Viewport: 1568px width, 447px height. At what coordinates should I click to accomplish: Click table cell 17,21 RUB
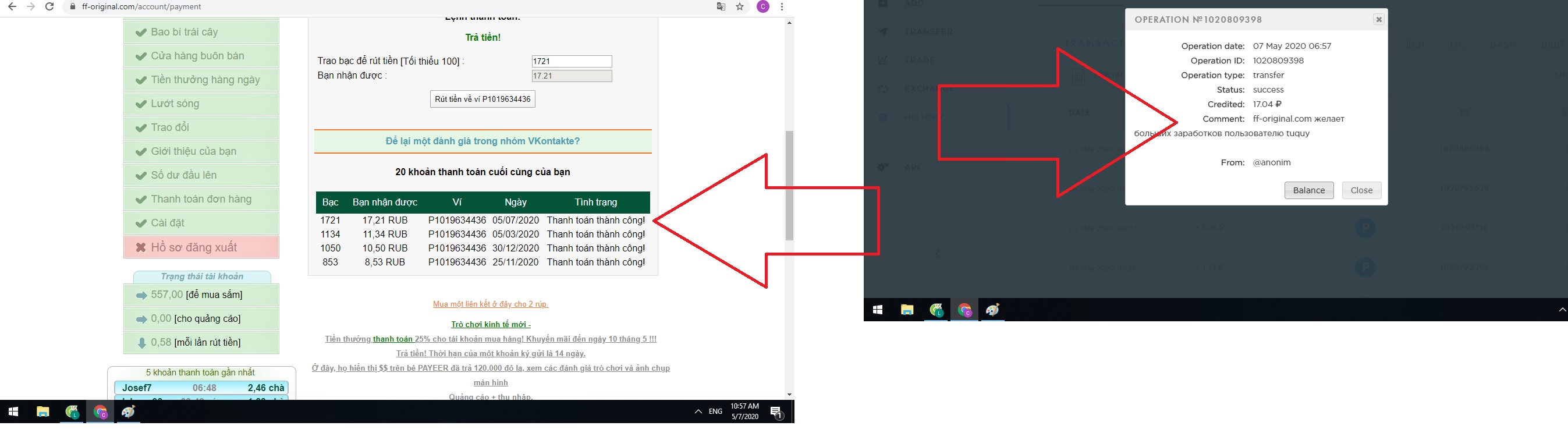385,221
